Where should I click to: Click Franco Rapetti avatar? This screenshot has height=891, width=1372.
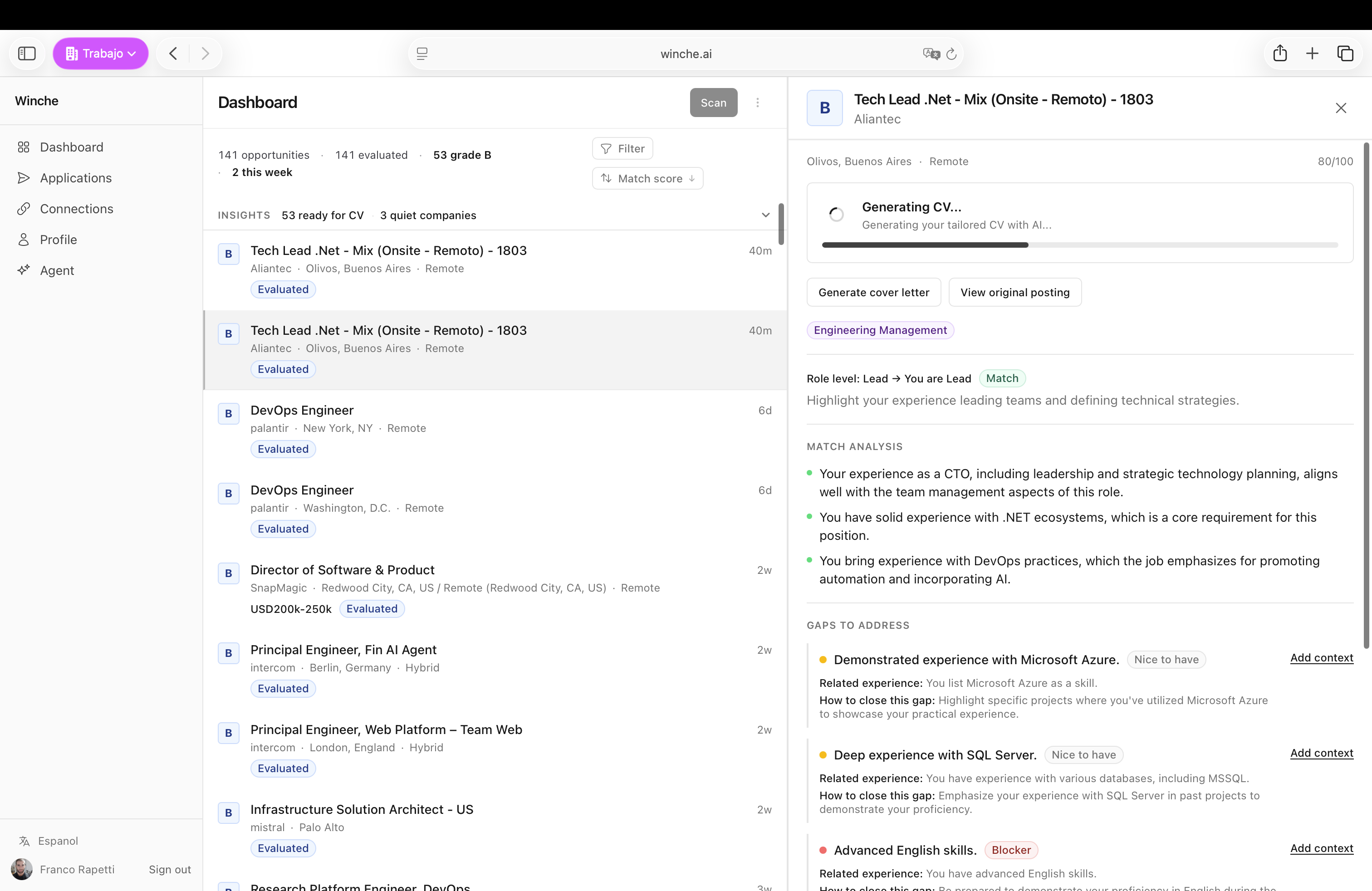point(22,869)
